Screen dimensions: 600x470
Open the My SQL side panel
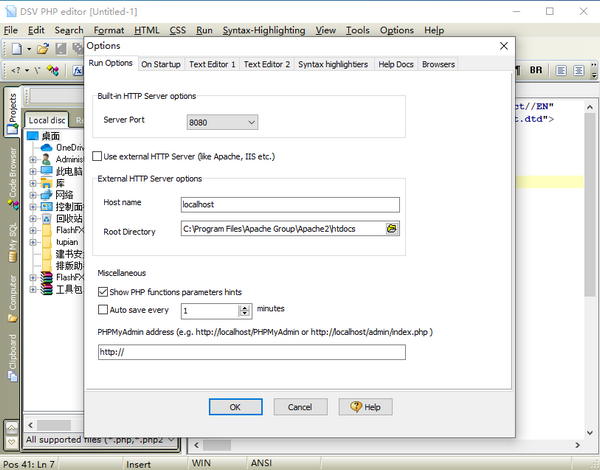[x=12, y=240]
